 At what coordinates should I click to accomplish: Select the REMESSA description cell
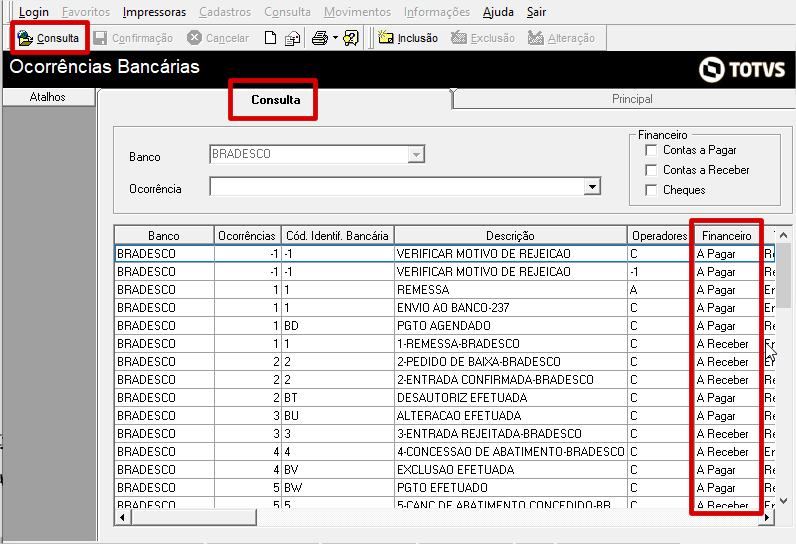coord(510,290)
